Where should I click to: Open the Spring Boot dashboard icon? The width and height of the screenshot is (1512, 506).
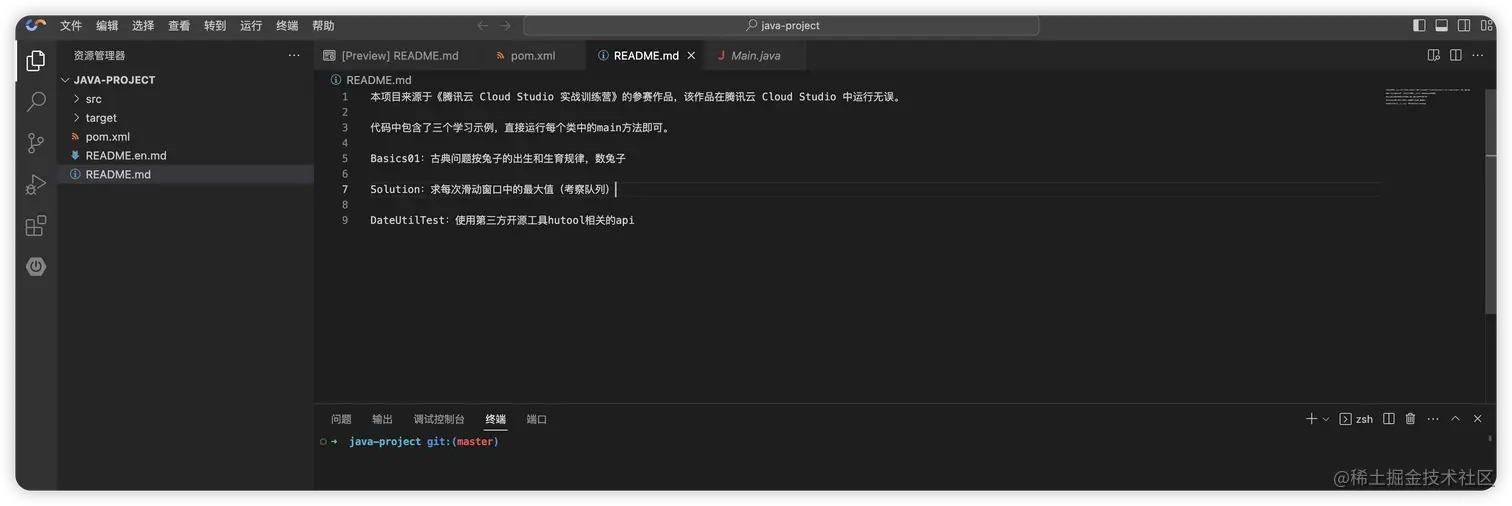point(36,267)
